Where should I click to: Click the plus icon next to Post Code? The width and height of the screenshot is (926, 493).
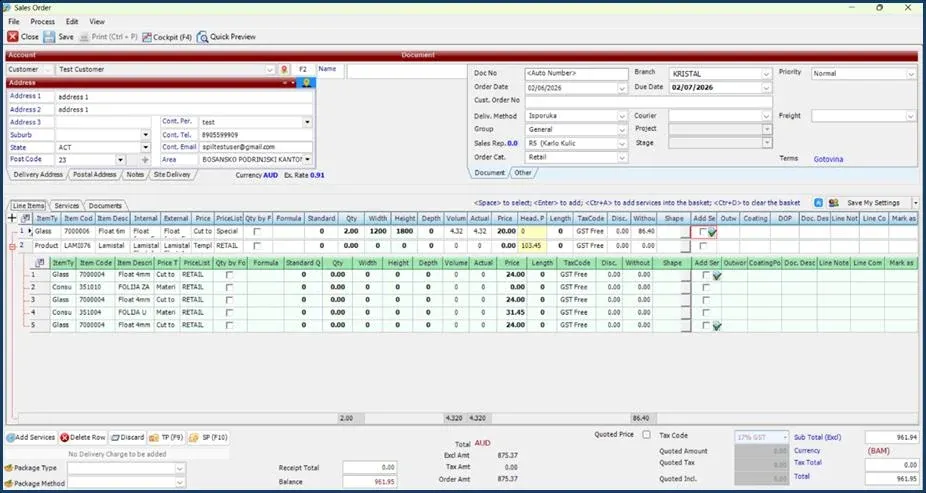click(x=145, y=160)
